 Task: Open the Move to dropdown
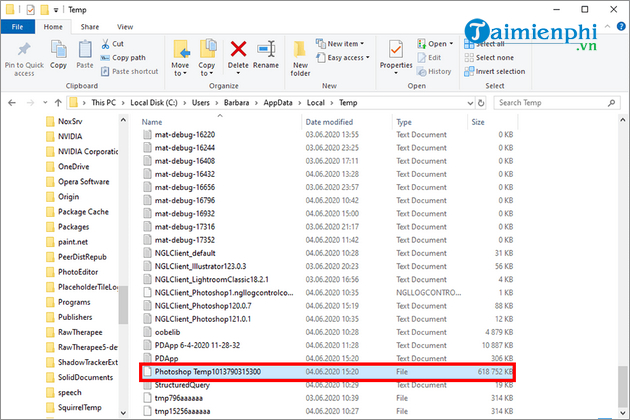180,69
